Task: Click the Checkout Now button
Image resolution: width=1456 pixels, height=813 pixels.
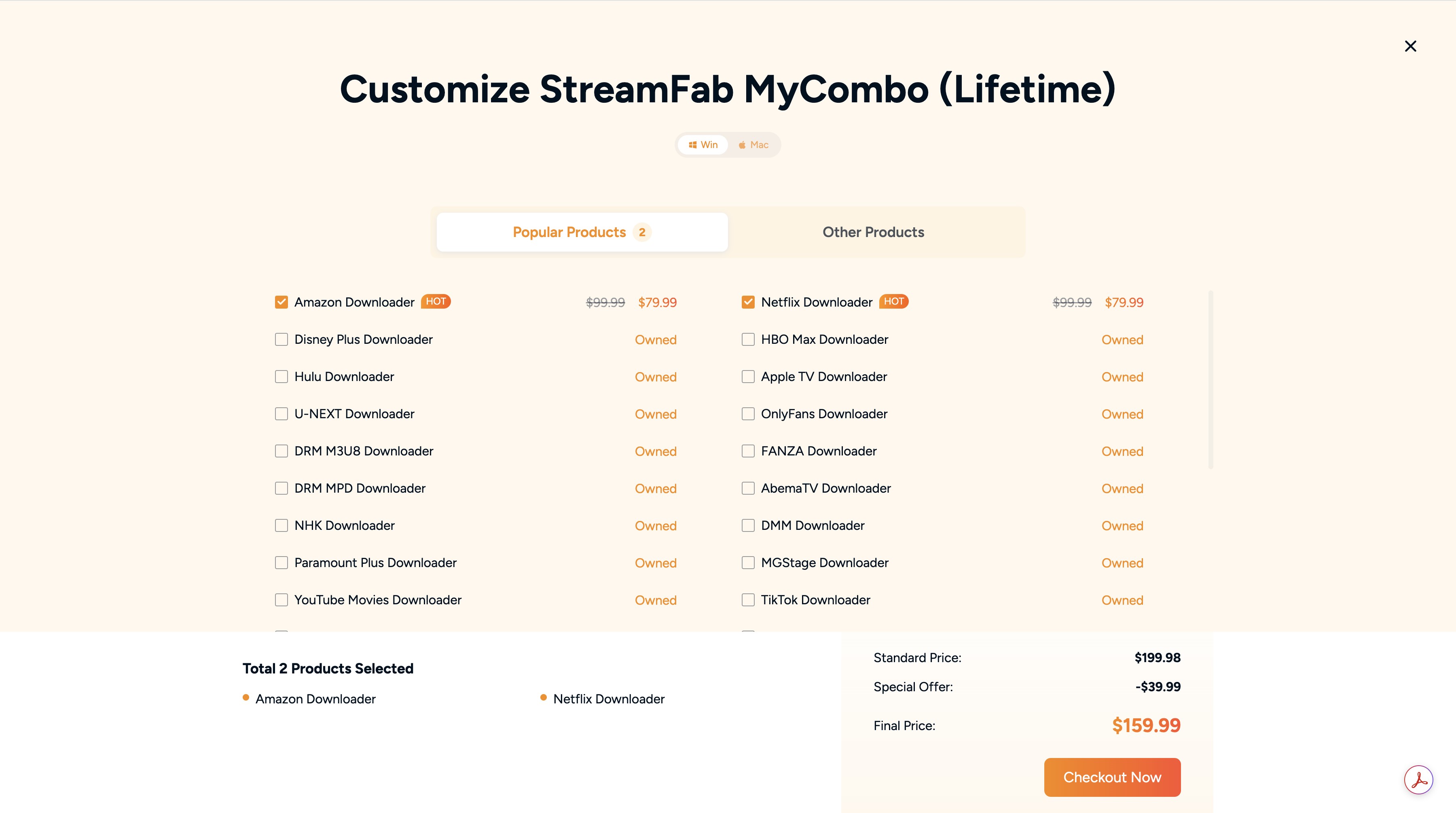Action: click(x=1111, y=777)
